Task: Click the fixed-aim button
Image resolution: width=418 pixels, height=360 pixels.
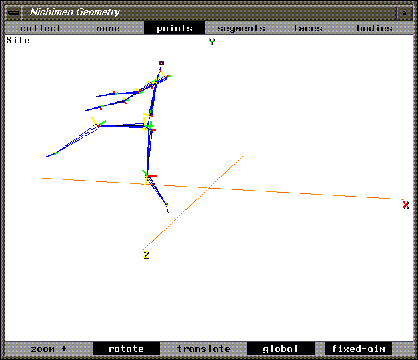Action: pos(358,349)
